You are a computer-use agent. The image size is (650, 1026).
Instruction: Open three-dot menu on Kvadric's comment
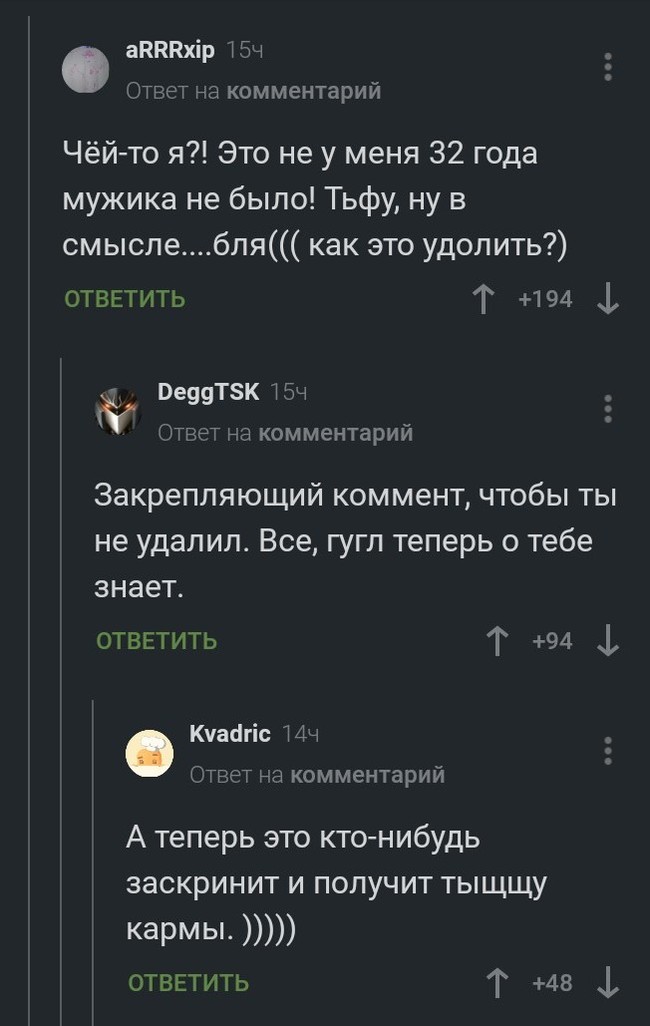coord(608,751)
